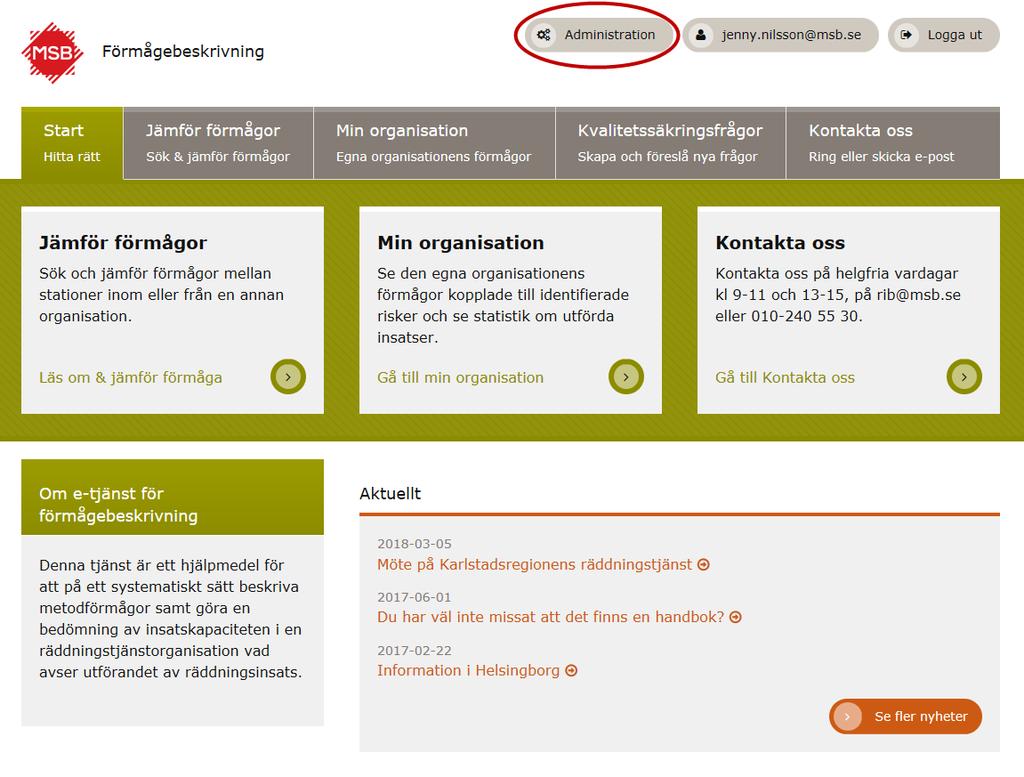Select the Start tab
This screenshot has height=777, width=1024.
point(72,143)
